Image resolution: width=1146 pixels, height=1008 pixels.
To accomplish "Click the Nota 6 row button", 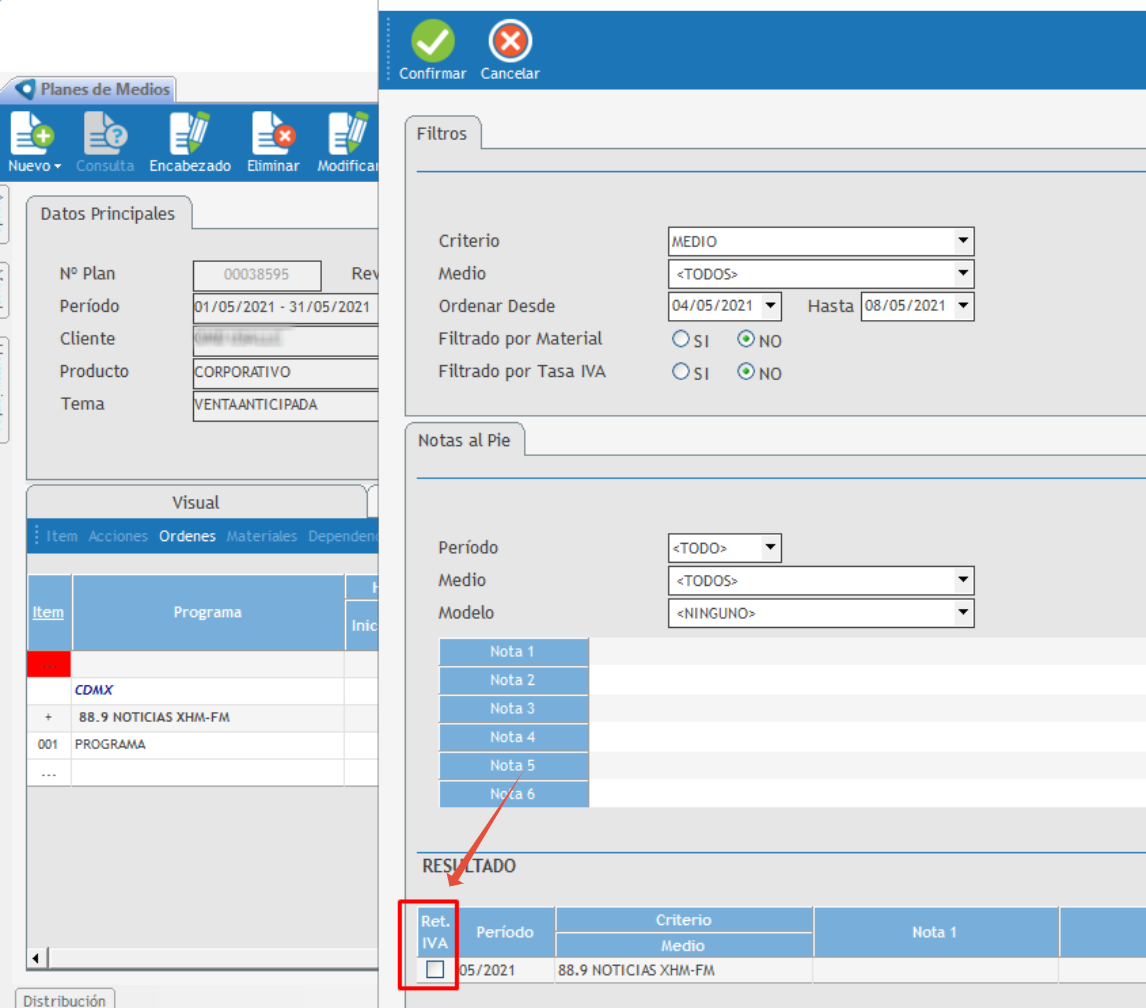I will click(x=513, y=794).
